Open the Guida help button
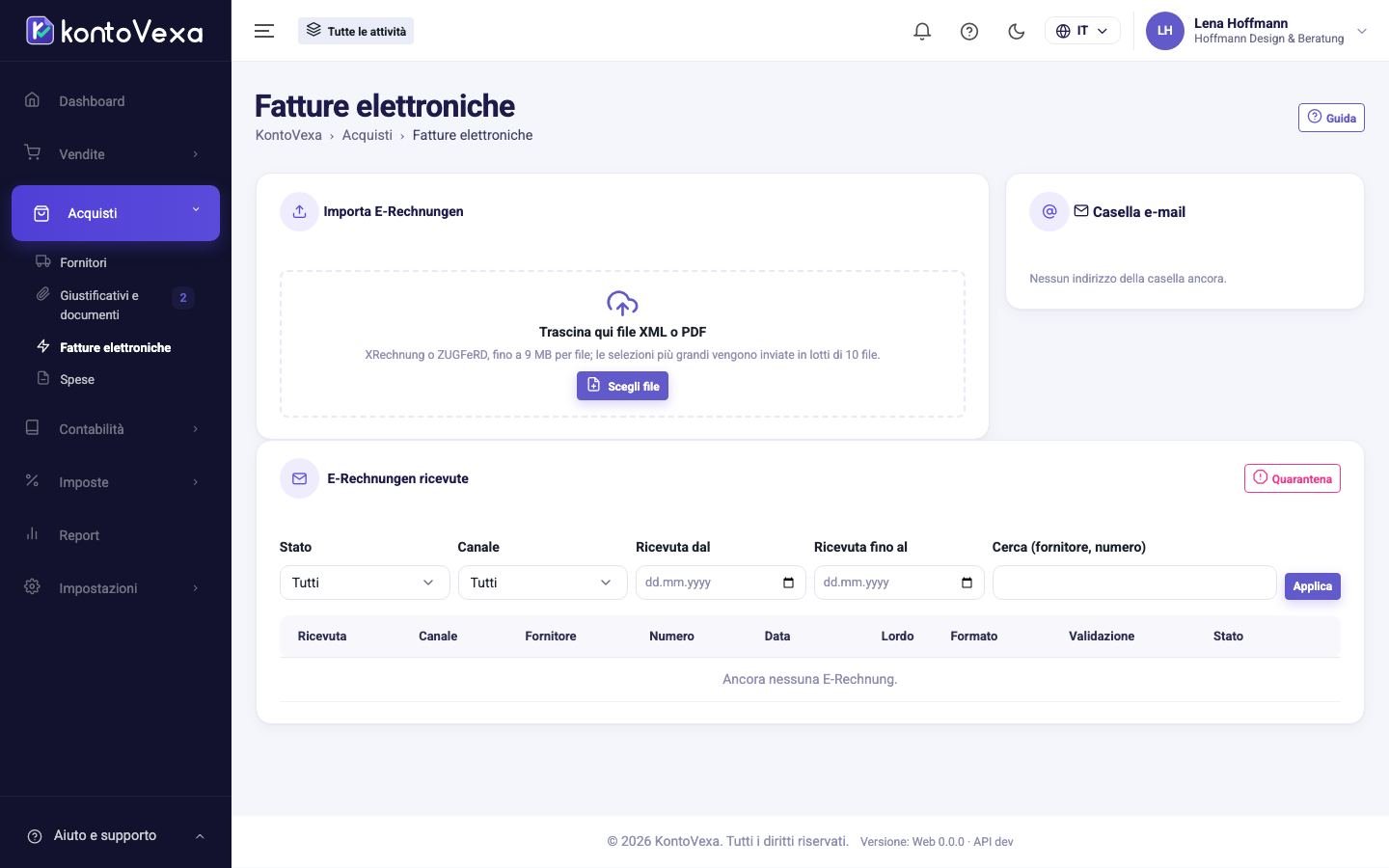 click(1331, 118)
